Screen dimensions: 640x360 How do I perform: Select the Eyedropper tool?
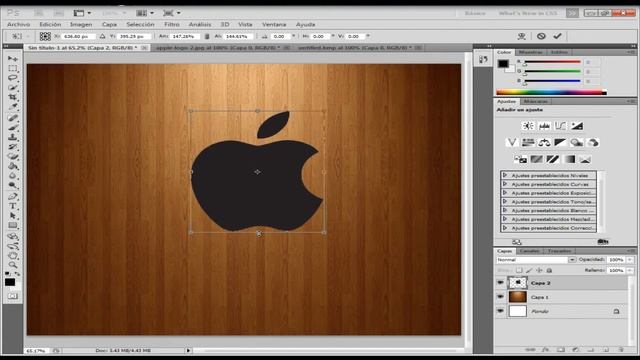[x=13, y=107]
